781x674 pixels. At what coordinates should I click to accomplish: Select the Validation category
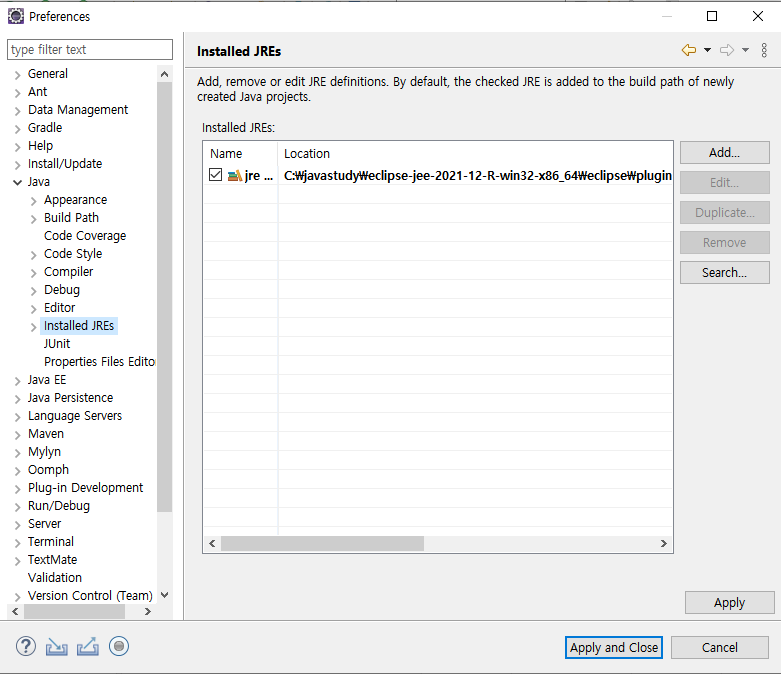click(x=55, y=577)
